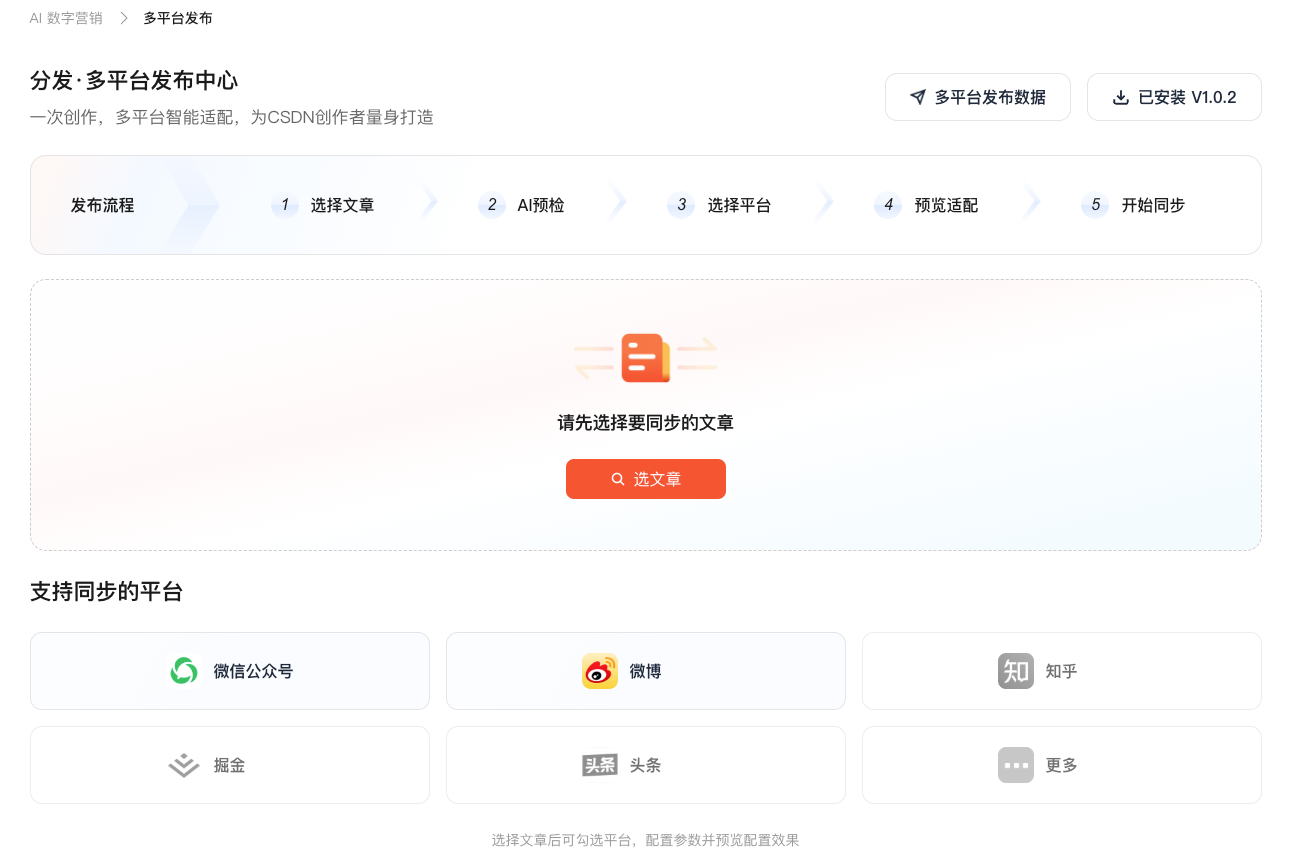The height and width of the screenshot is (865, 1302).
Task: Select the Zhihu (知) platform icon
Action: pos(1015,671)
